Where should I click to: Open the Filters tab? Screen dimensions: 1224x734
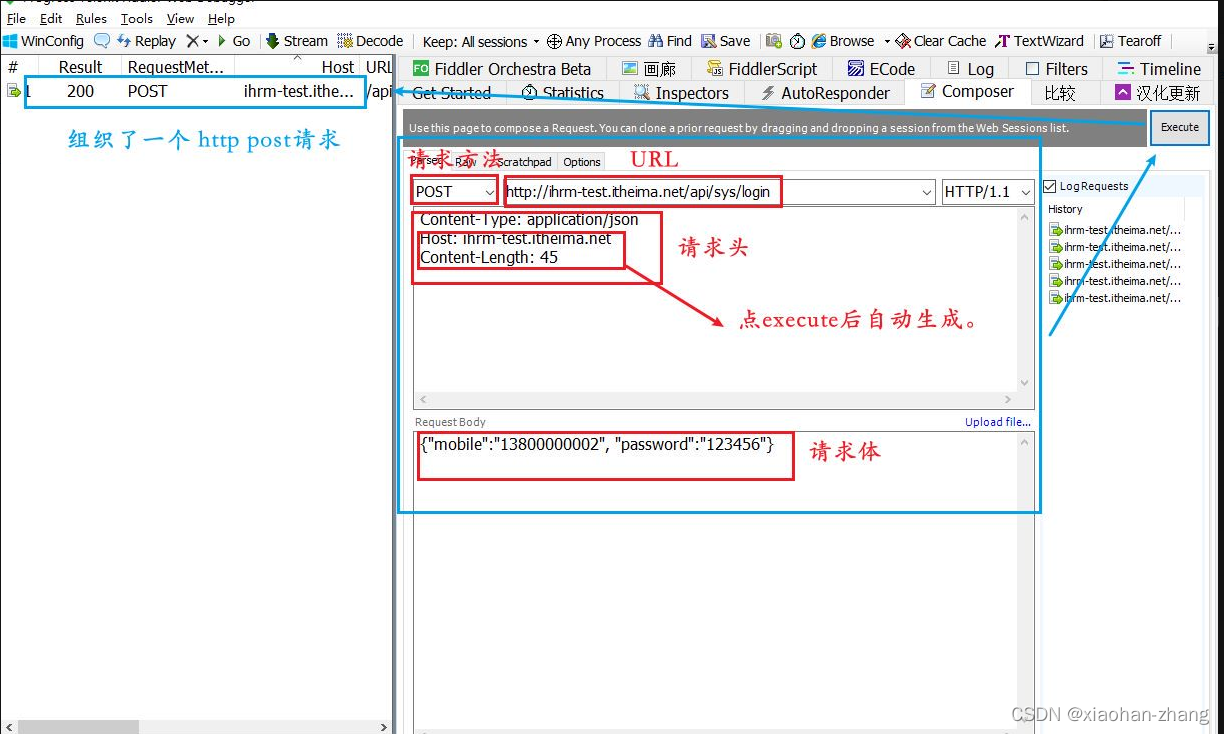point(1057,69)
